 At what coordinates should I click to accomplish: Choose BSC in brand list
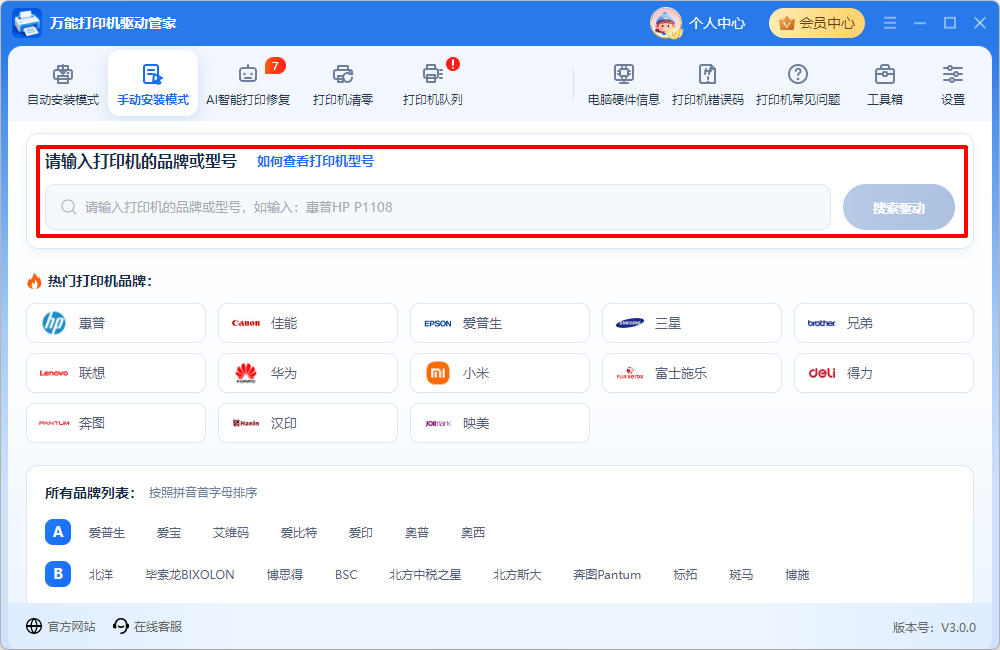[346, 575]
